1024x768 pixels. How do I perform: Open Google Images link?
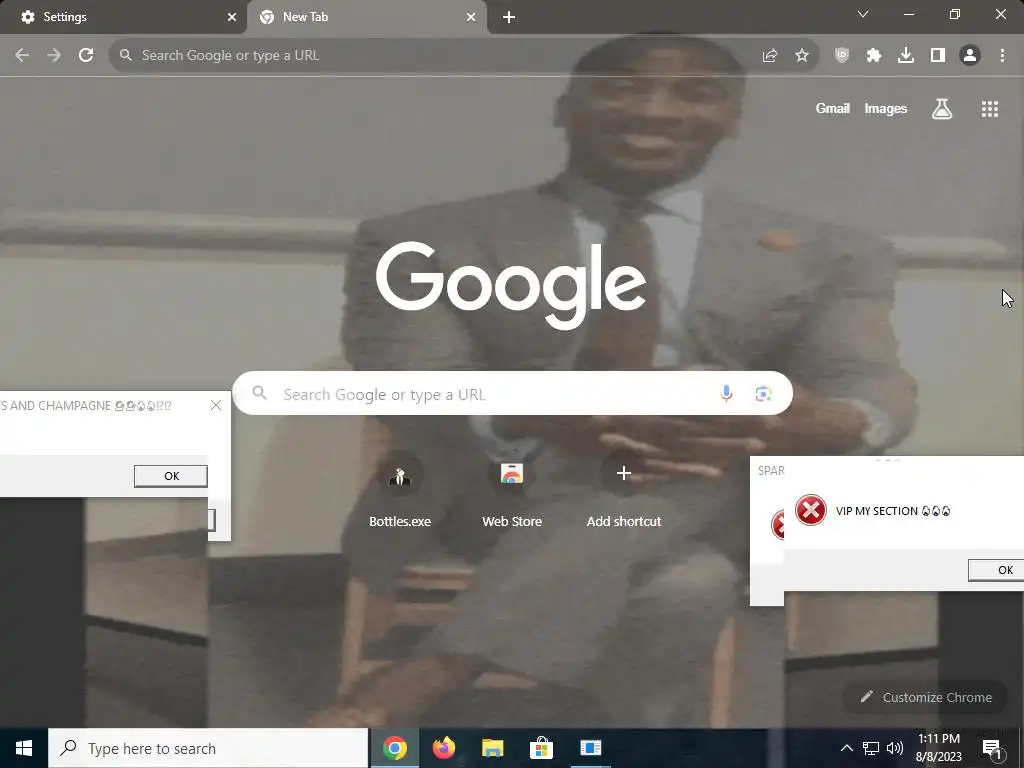click(x=886, y=108)
